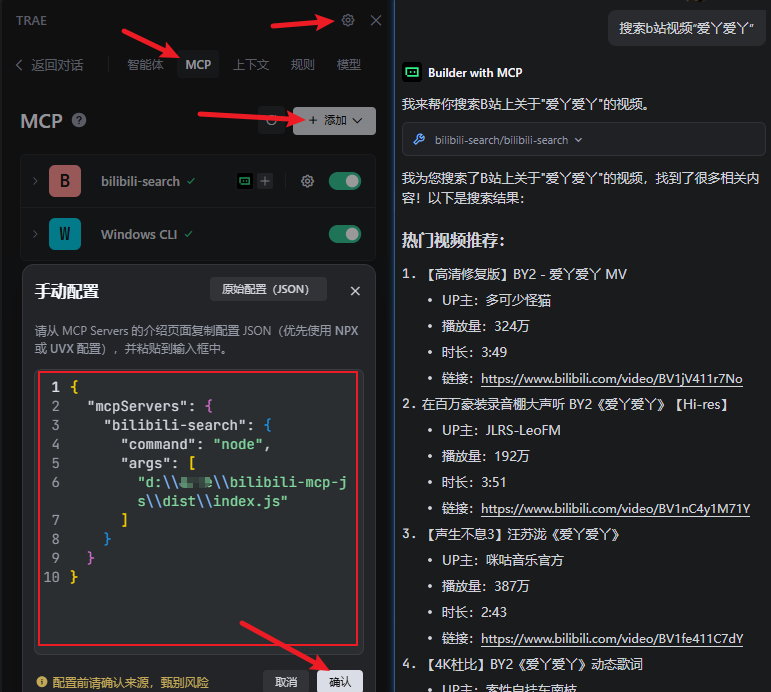Click the 手动配置 dialog title
771x692 pixels.
tap(67, 291)
